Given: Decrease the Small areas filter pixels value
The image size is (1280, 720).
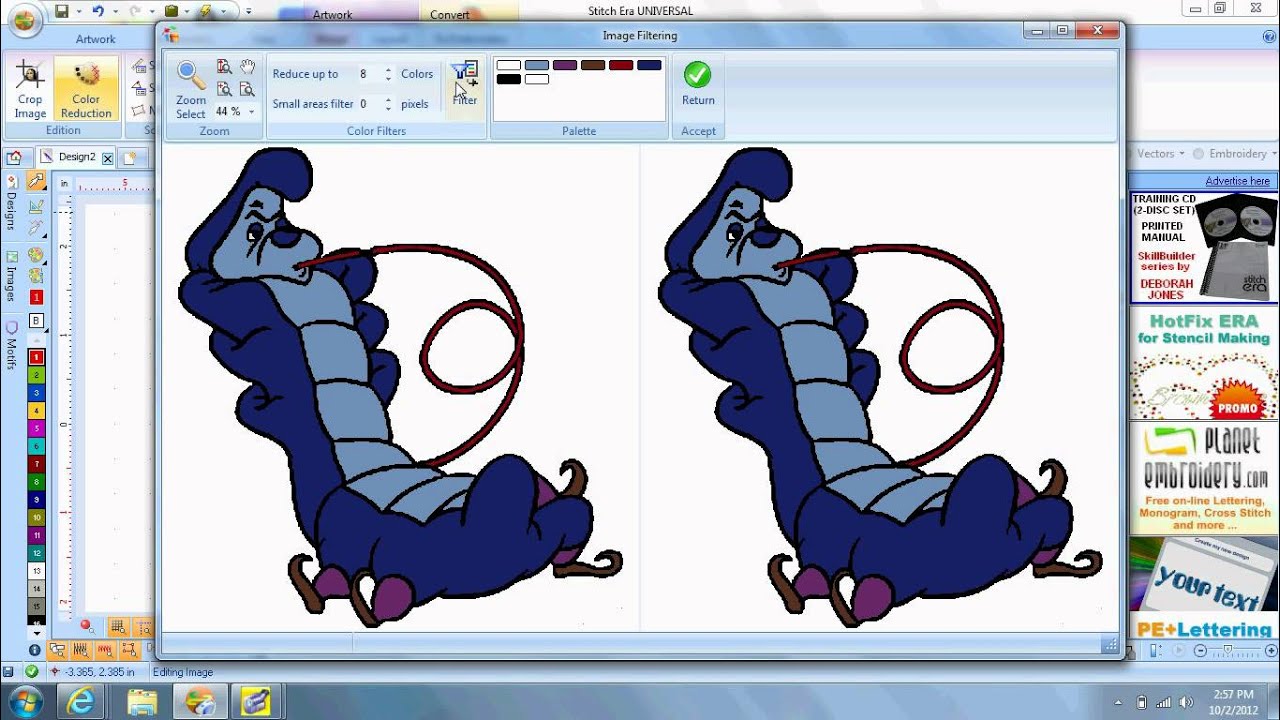Looking at the screenshot, I should [x=388, y=108].
